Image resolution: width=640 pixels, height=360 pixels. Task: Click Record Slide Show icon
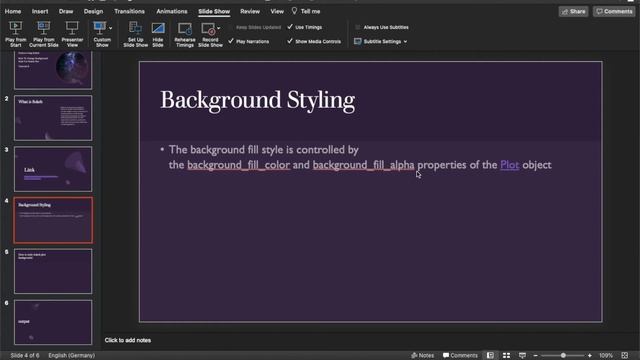click(x=209, y=29)
